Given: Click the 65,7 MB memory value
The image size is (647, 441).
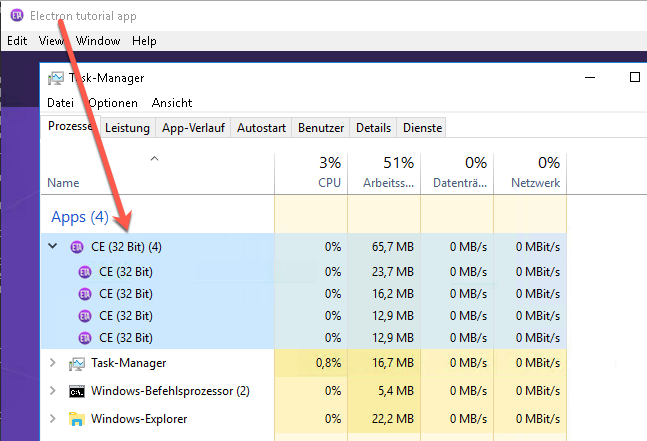Looking at the screenshot, I should coord(392,247).
